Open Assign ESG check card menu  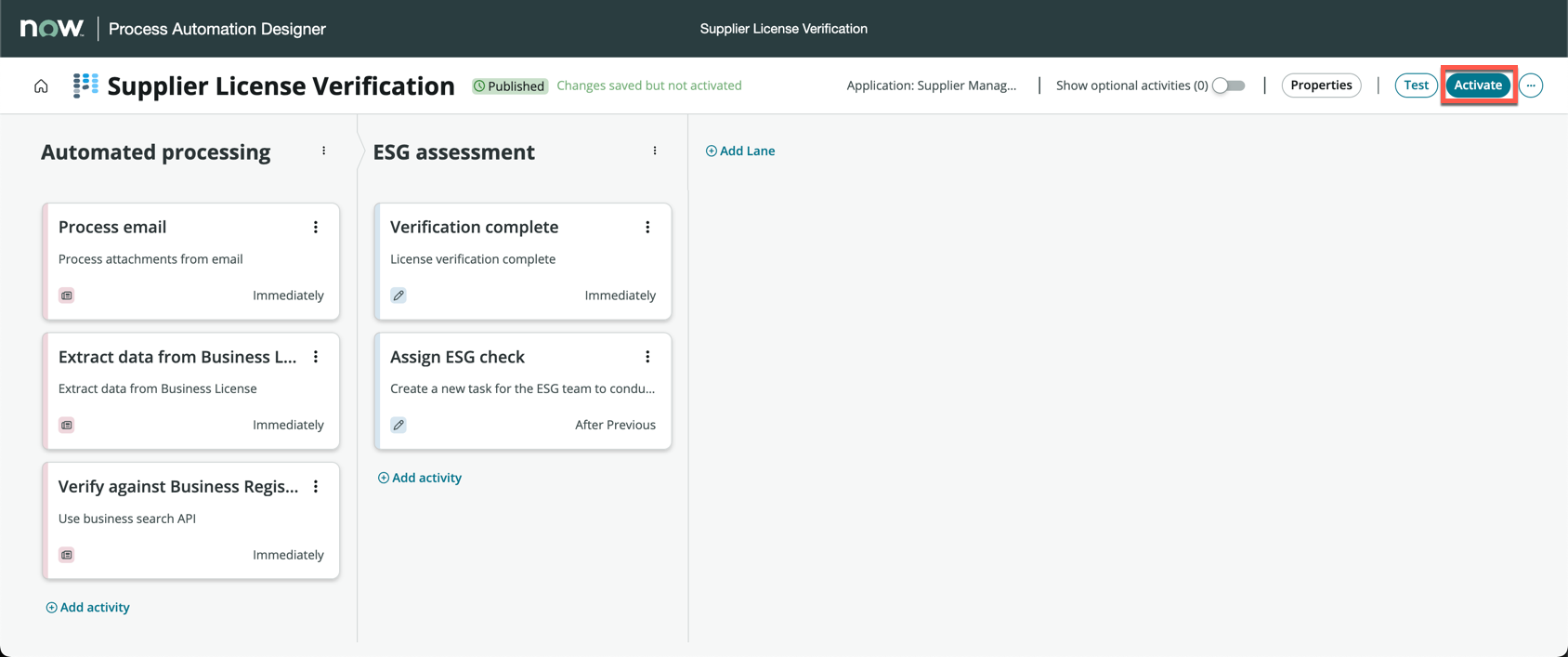pyautogui.click(x=647, y=357)
